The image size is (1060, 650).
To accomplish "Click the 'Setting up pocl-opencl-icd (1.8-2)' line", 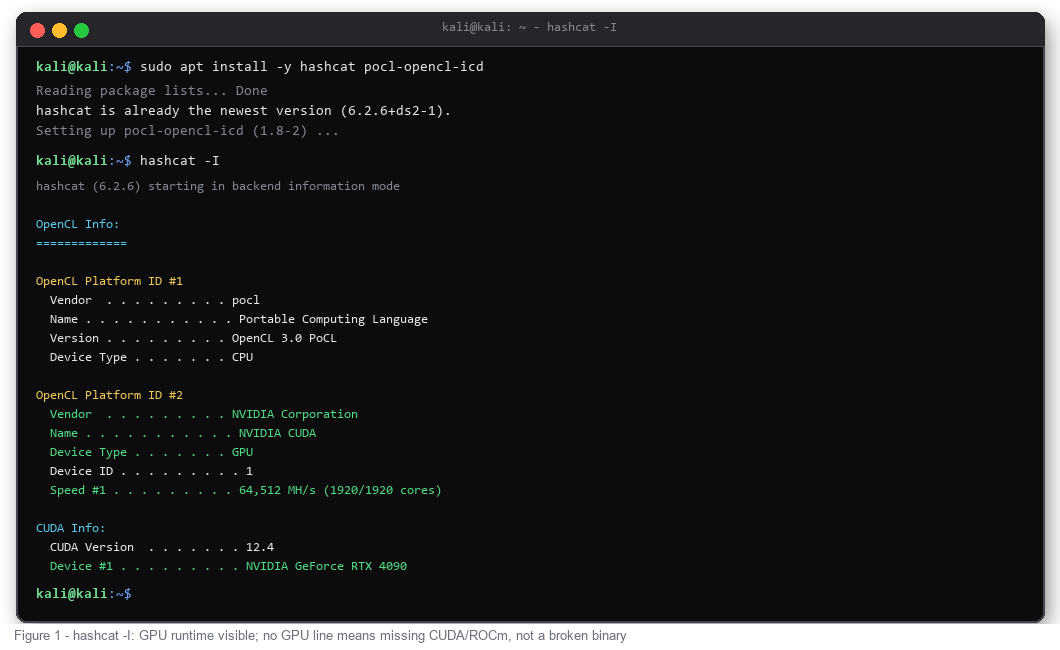I will (187, 130).
